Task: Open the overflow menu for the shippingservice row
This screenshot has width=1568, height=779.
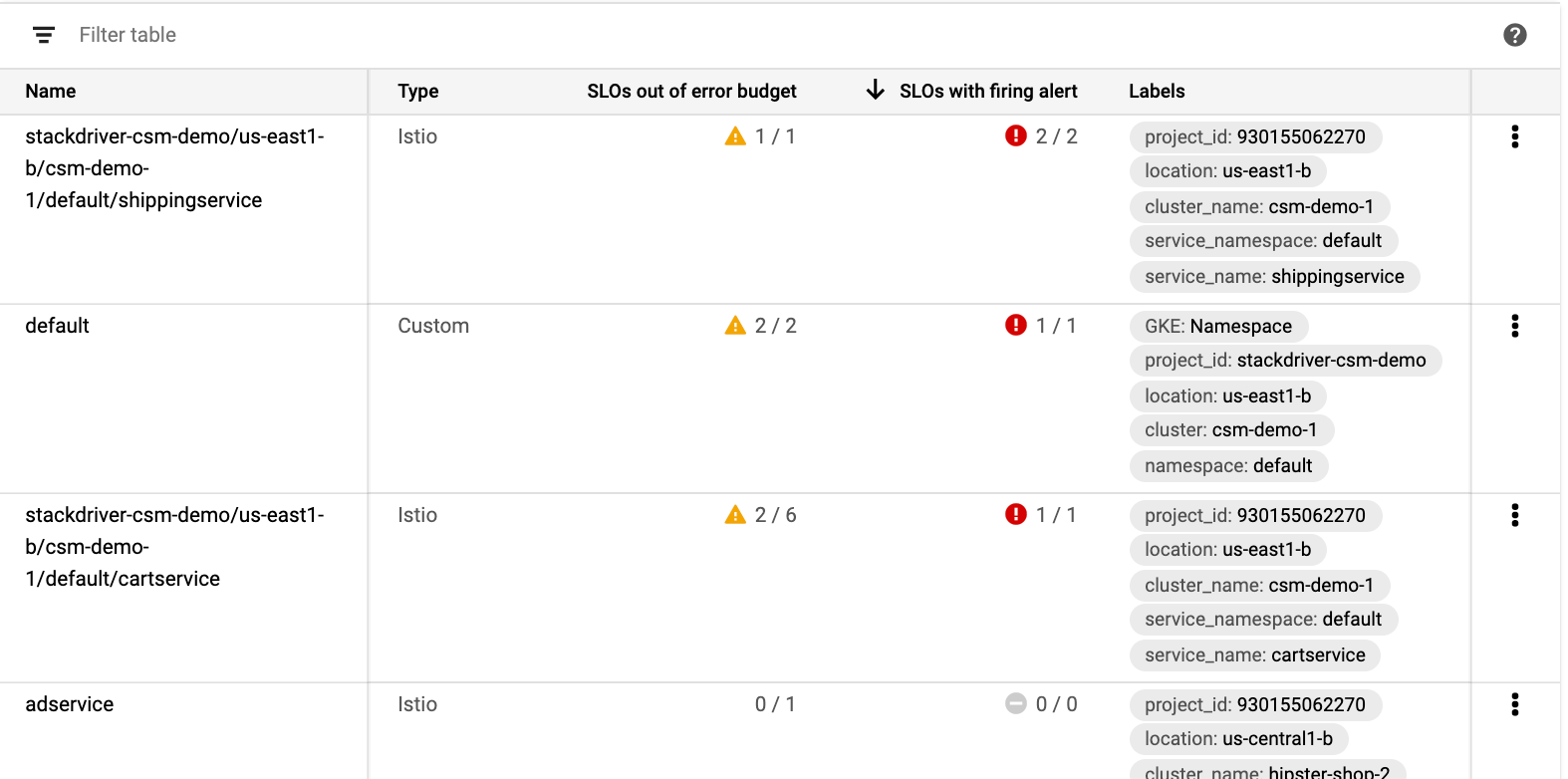Action: click(1515, 136)
